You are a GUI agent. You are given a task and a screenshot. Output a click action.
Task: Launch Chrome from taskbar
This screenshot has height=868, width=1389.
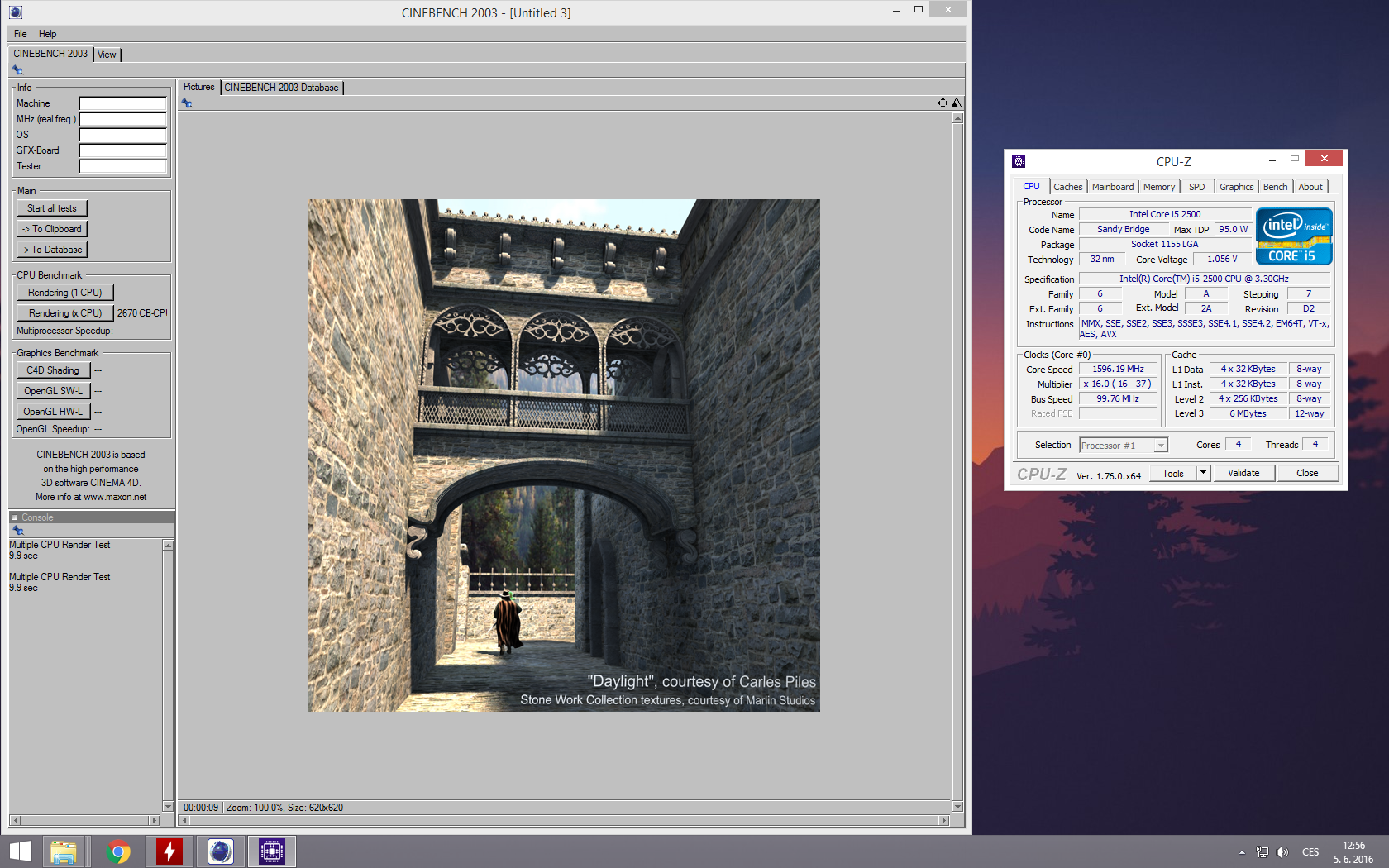pyautogui.click(x=118, y=851)
